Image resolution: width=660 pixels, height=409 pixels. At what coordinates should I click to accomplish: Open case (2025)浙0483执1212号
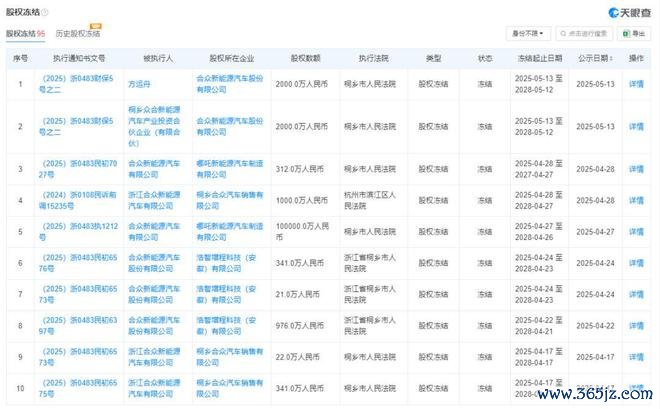(78, 232)
